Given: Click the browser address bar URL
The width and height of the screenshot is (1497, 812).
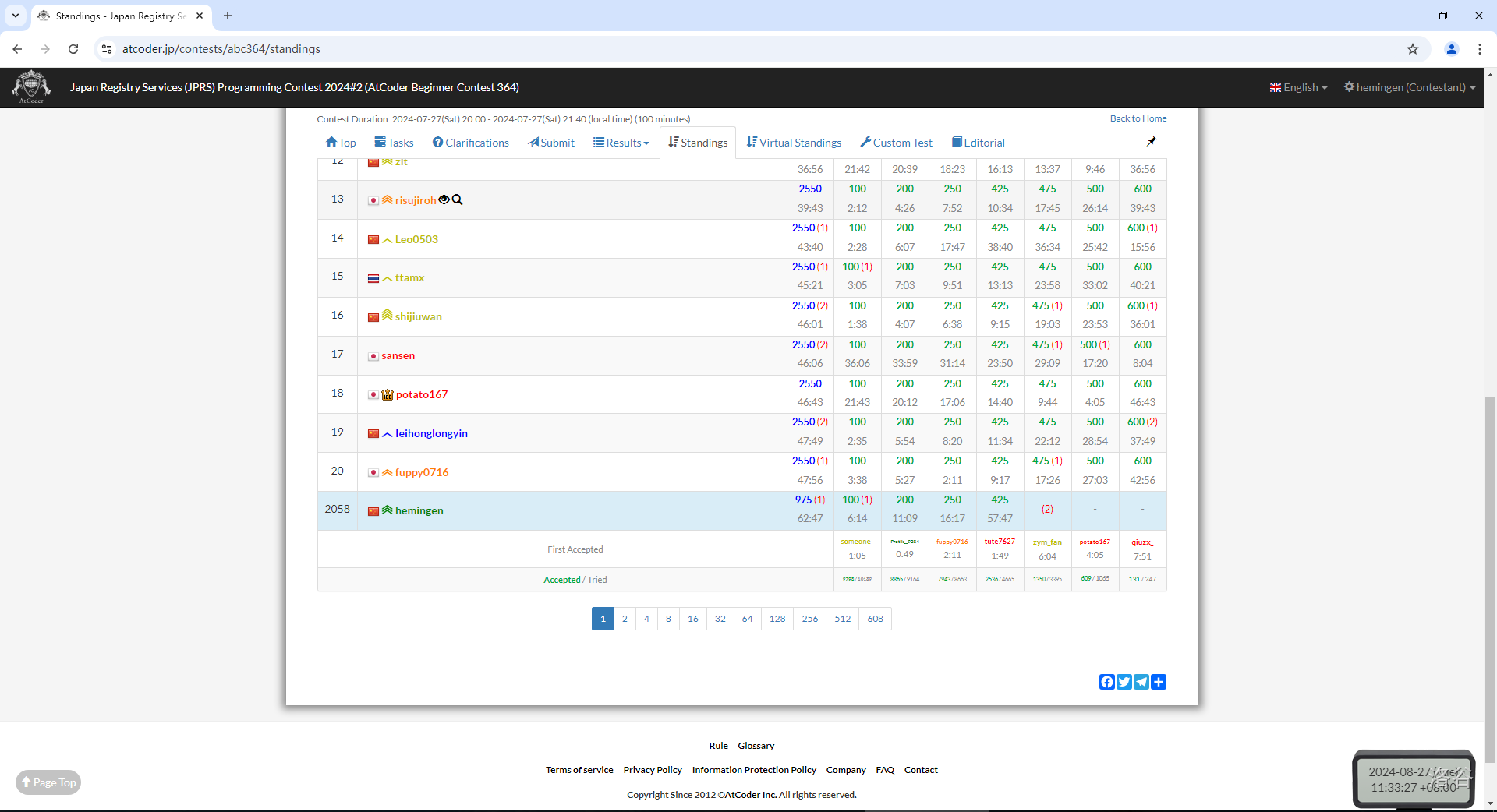Looking at the screenshot, I should [x=221, y=49].
